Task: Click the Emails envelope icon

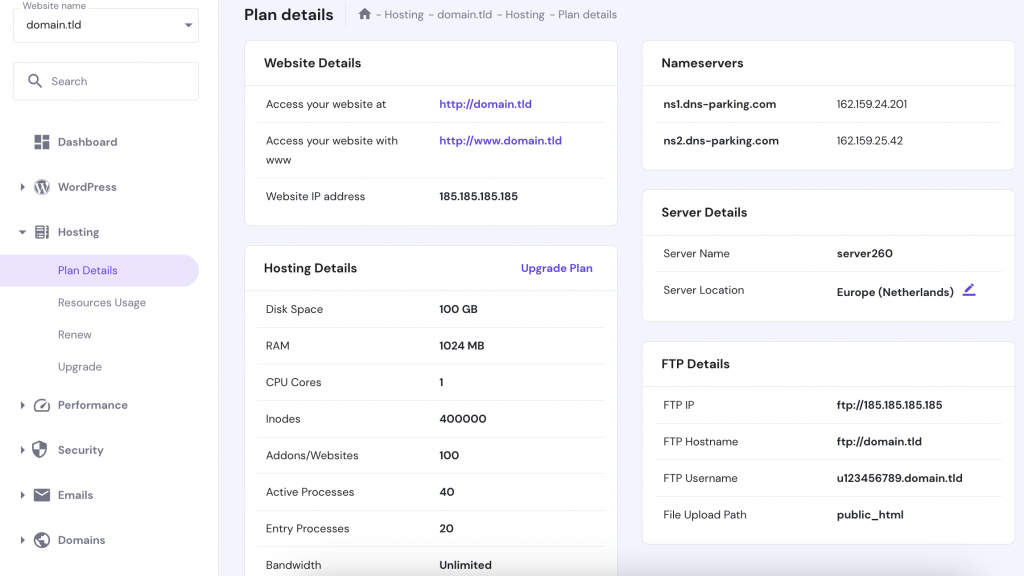Action: tap(42, 495)
